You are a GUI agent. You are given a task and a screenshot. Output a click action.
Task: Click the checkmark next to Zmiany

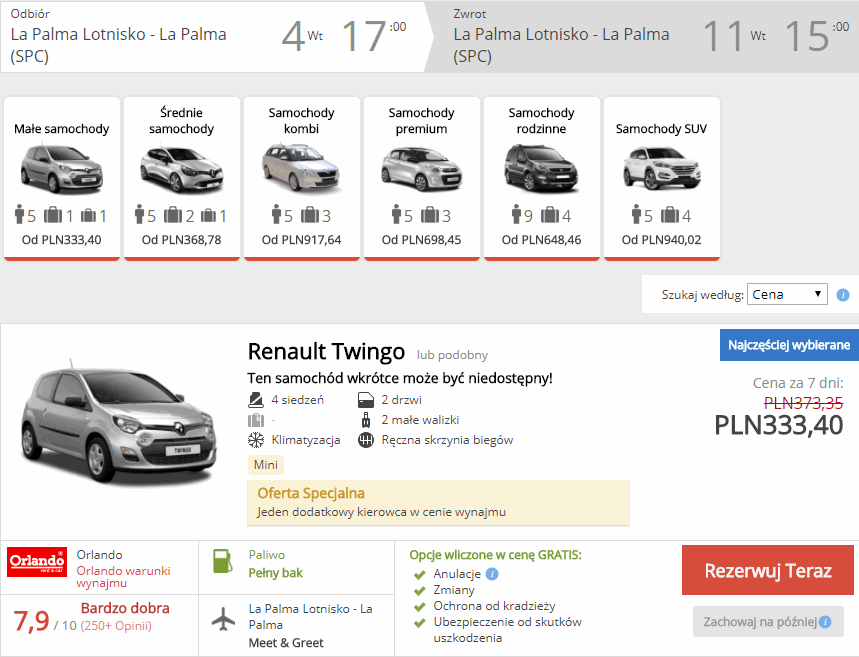(419, 591)
